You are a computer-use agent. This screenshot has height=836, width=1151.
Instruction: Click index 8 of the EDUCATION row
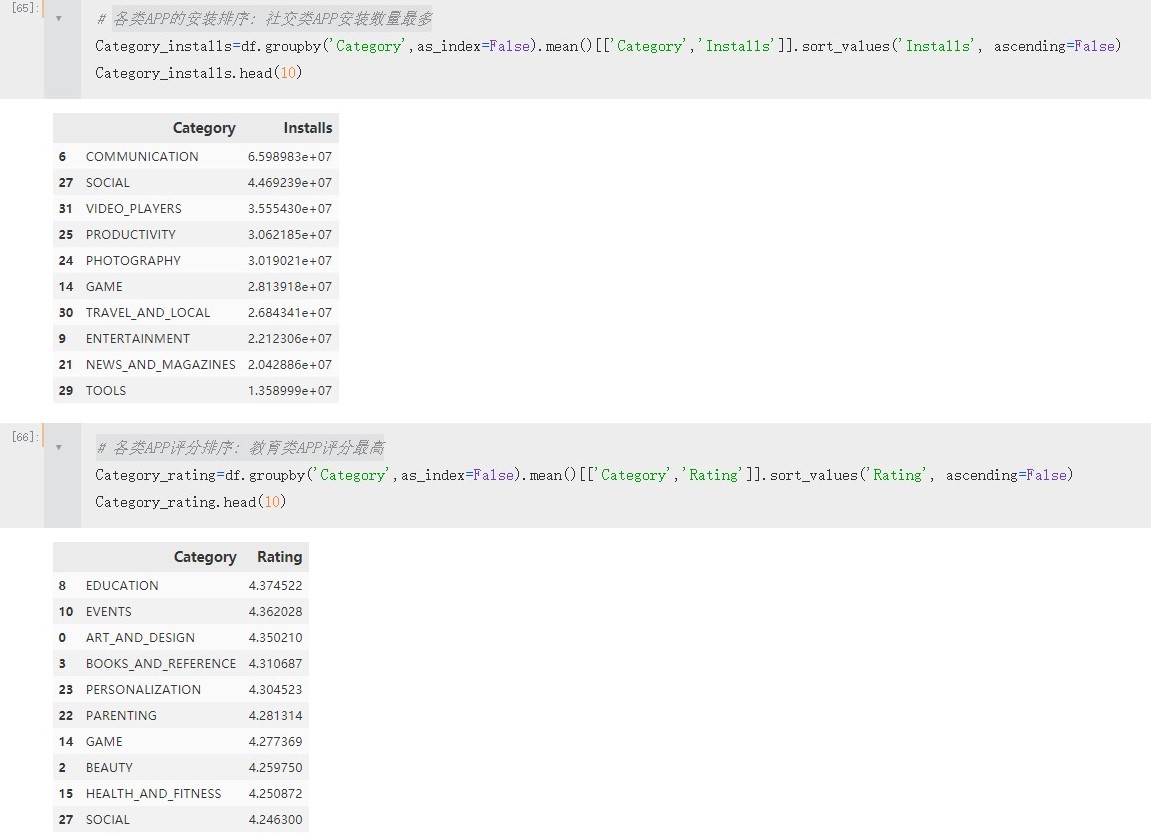click(62, 586)
